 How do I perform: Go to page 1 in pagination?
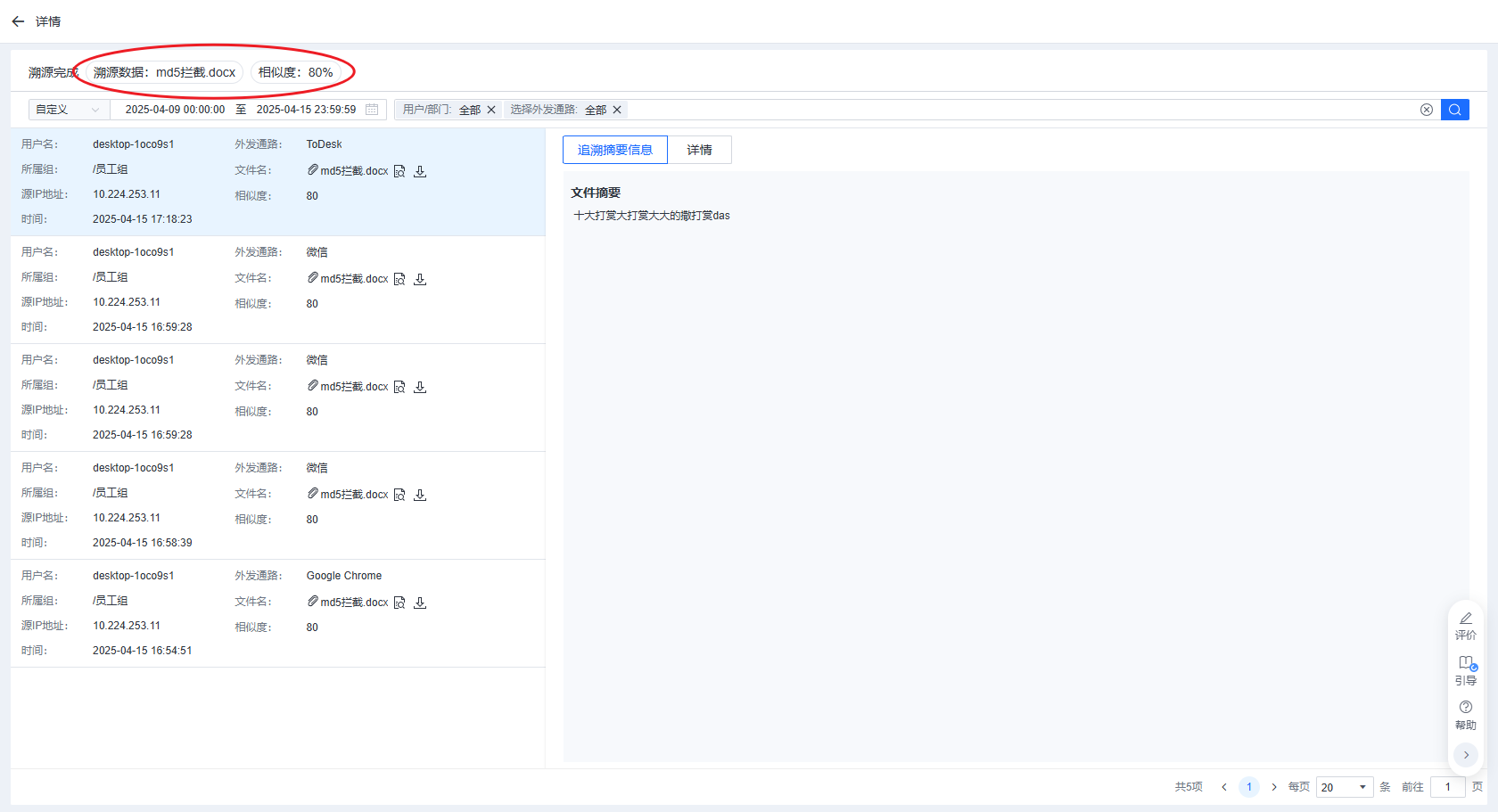(1249, 787)
